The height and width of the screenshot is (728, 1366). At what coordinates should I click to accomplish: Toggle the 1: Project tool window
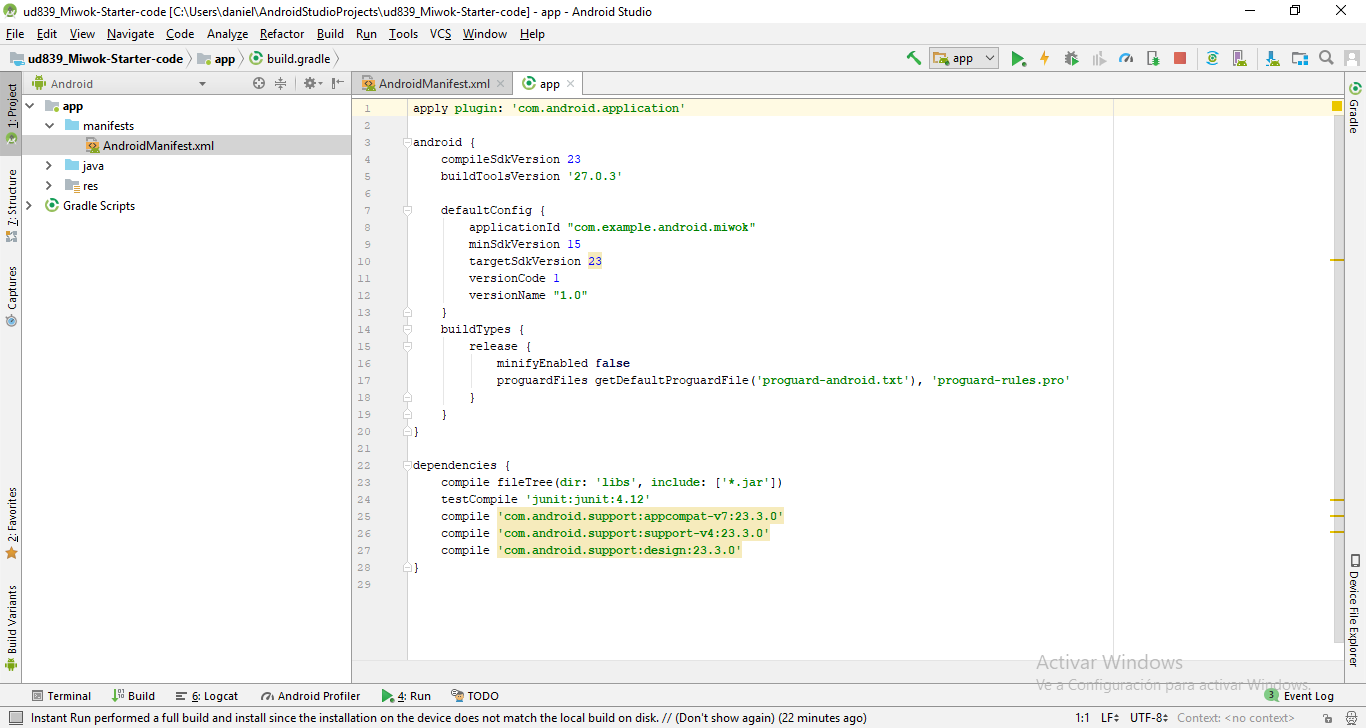pos(12,114)
